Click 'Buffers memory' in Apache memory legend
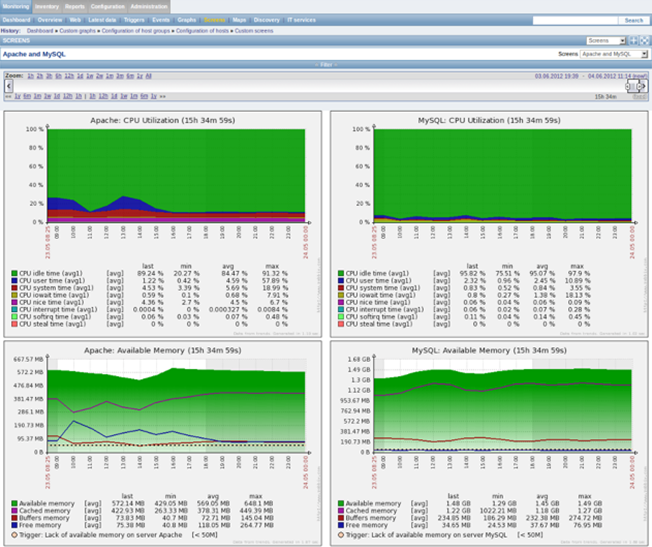 pyautogui.click(x=44, y=518)
